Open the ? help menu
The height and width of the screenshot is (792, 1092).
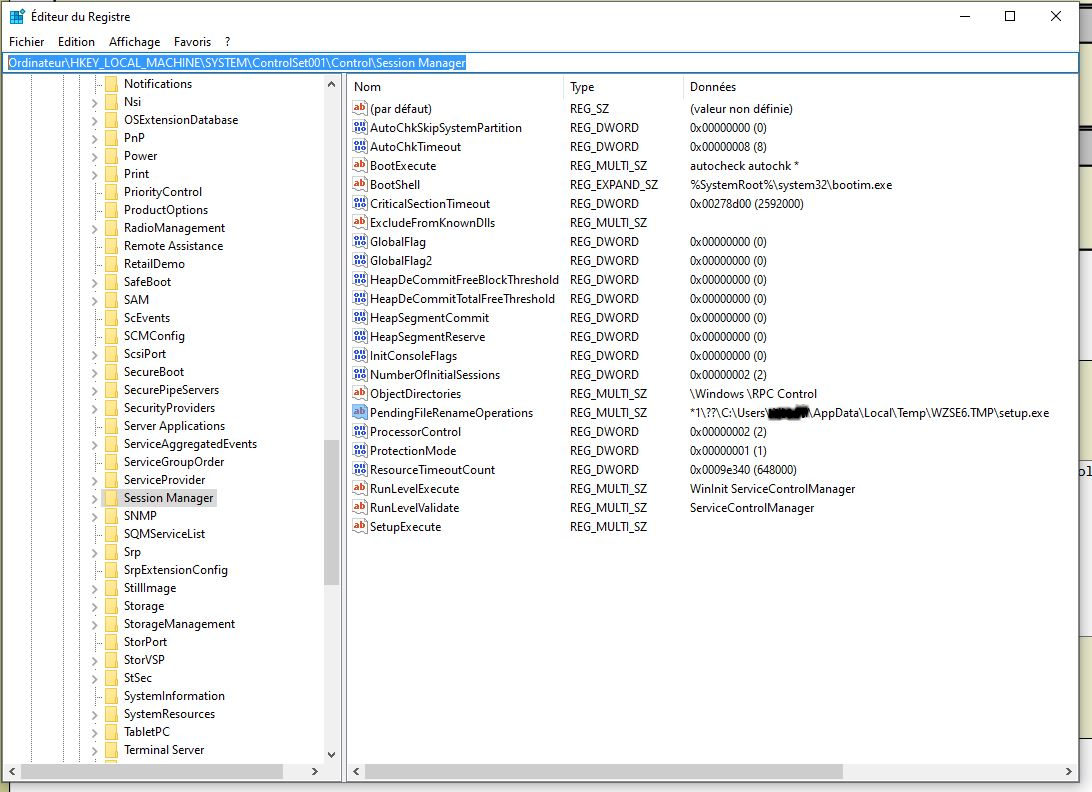pos(227,42)
